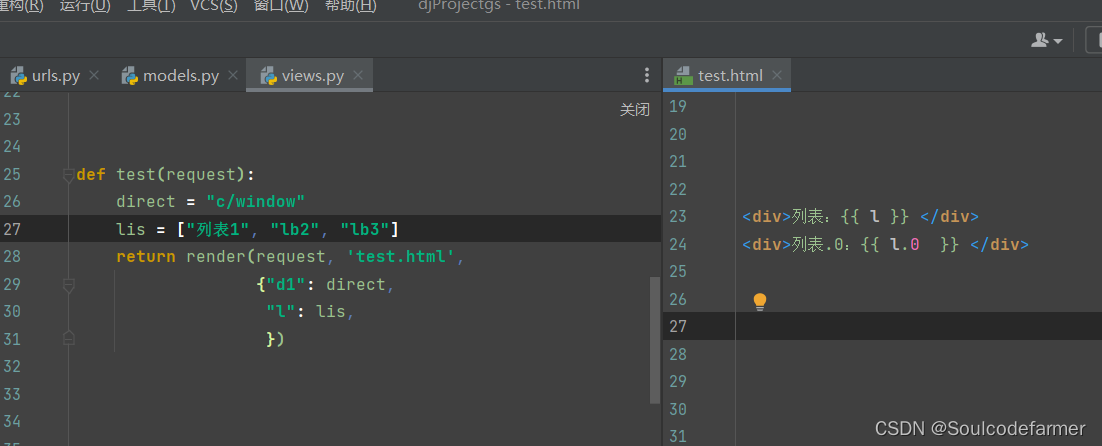Image resolution: width=1102 pixels, height=446 pixels.
Task: Open the 工具 (Tools) menu
Action: click(151, 6)
